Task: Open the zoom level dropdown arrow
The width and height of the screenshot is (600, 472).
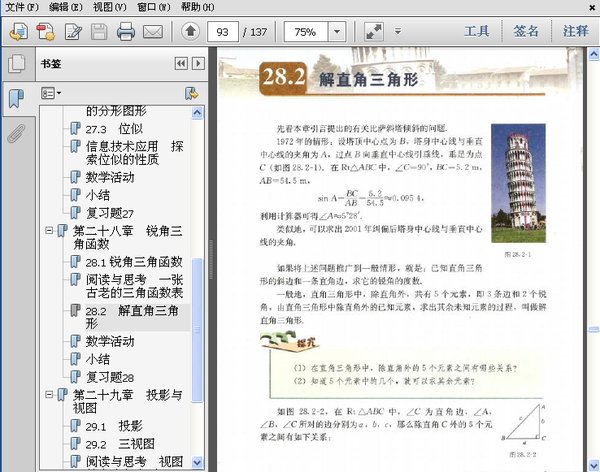Action: [x=337, y=31]
